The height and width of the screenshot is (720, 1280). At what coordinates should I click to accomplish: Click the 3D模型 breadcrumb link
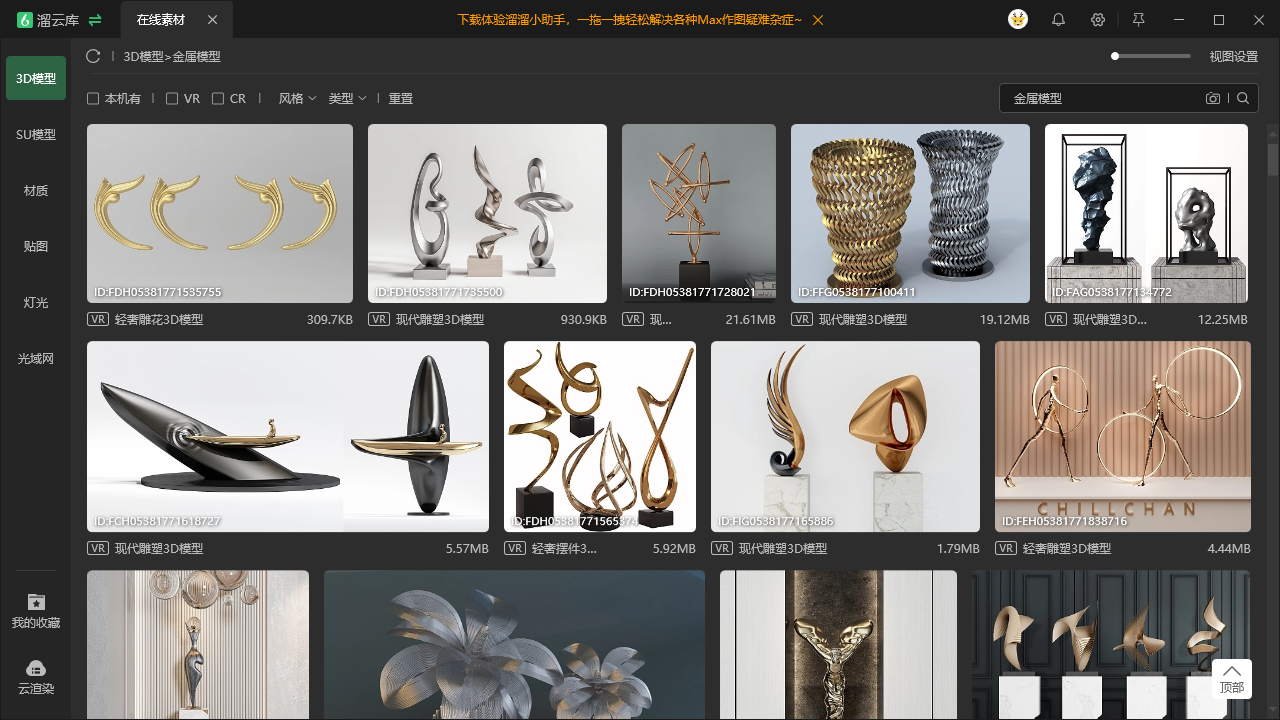click(x=143, y=57)
